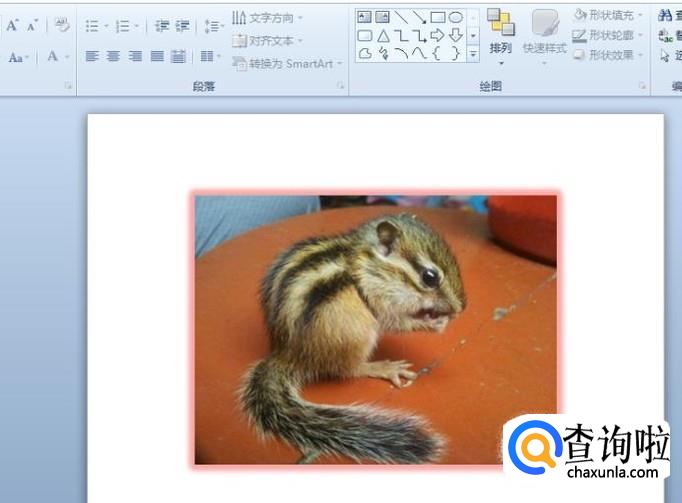682x503 pixels.
Task: Select the isosceles triangle shape
Action: click(x=383, y=36)
